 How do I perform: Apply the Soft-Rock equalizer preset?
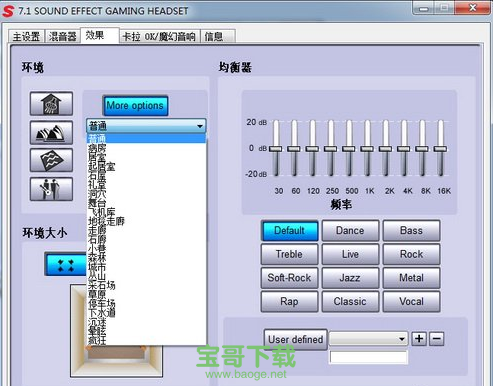coord(289,278)
